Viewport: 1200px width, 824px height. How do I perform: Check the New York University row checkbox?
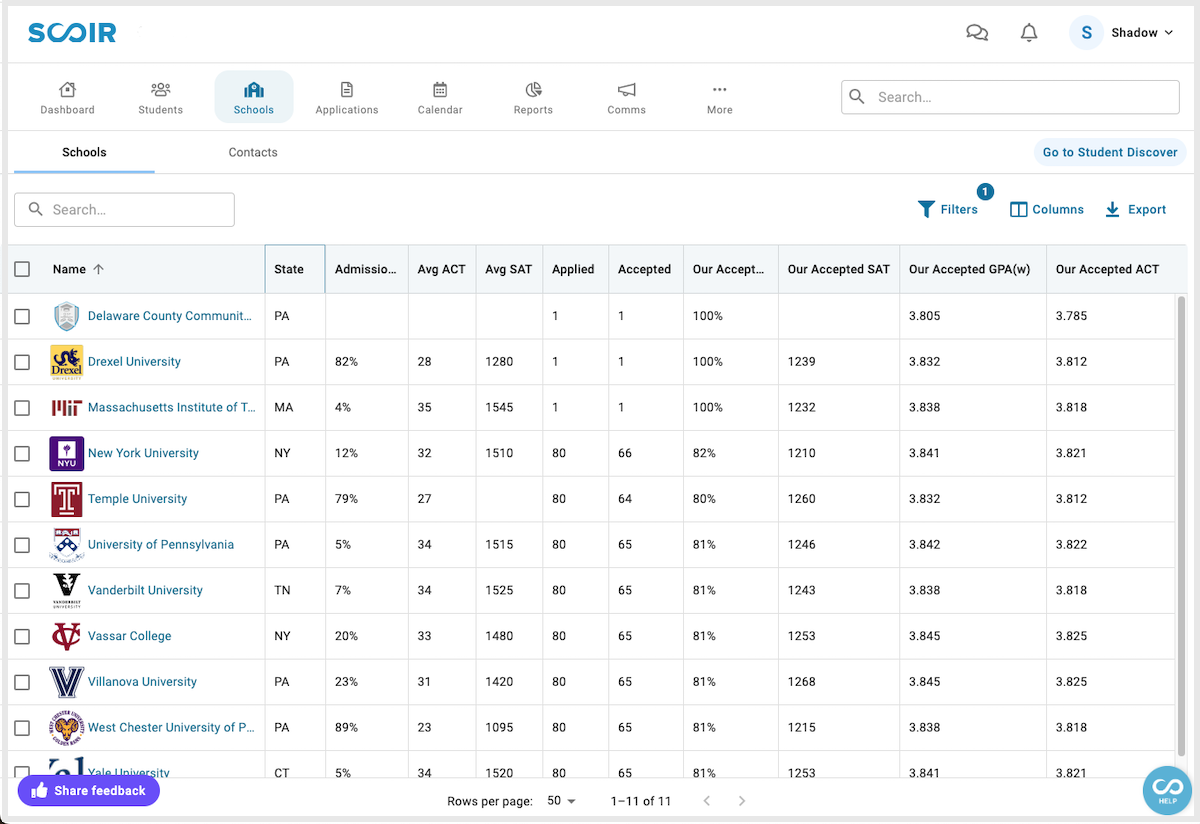(x=22, y=454)
